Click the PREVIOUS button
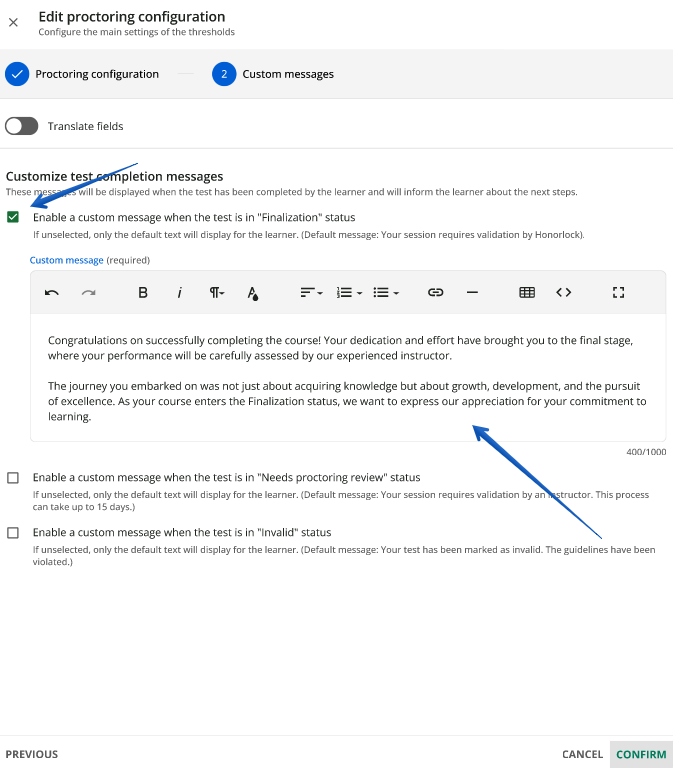This screenshot has width=673, height=768. tap(32, 754)
